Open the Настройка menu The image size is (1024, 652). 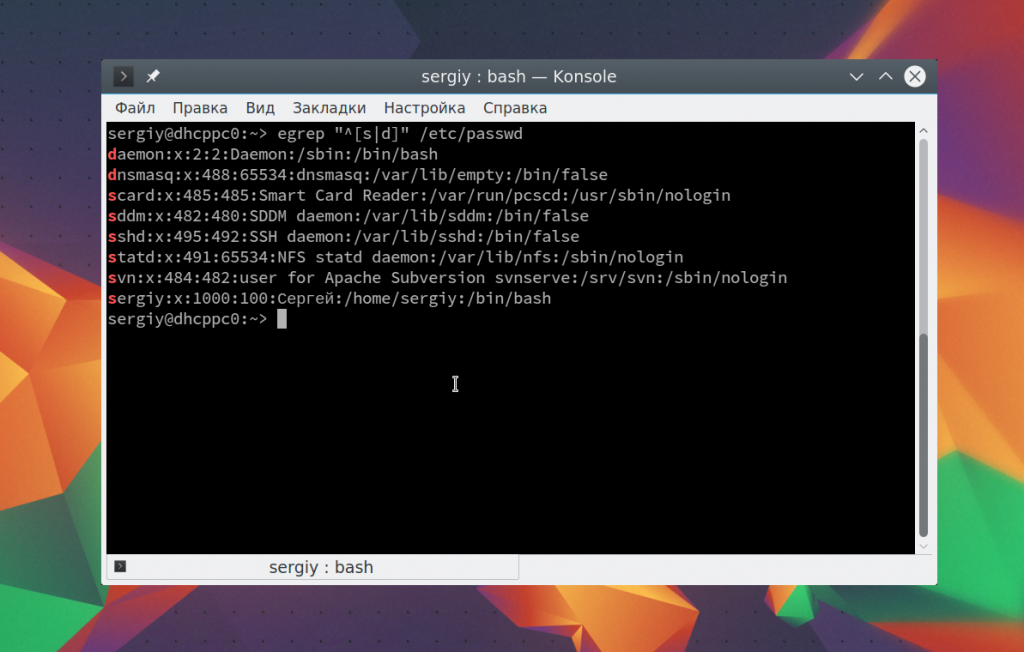424,108
